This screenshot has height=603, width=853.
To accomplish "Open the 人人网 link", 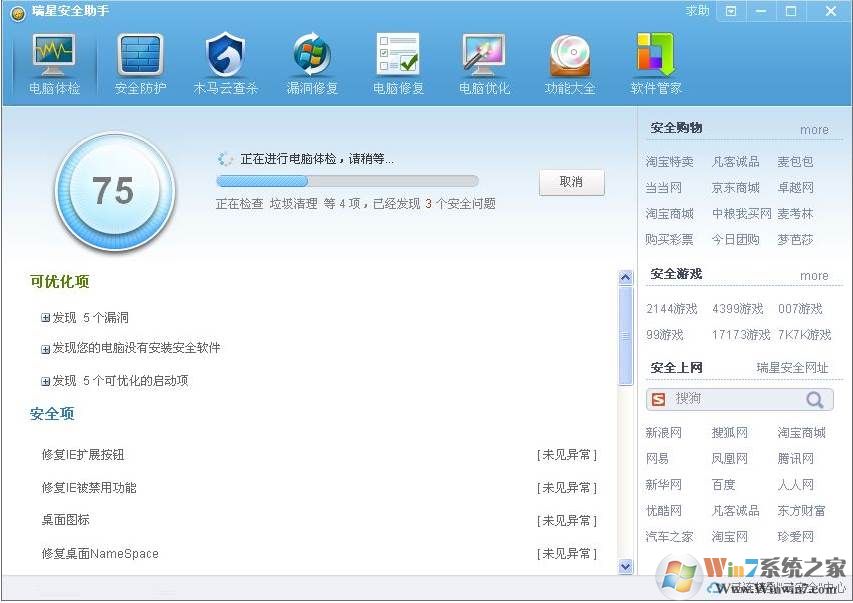I will click(x=795, y=484).
